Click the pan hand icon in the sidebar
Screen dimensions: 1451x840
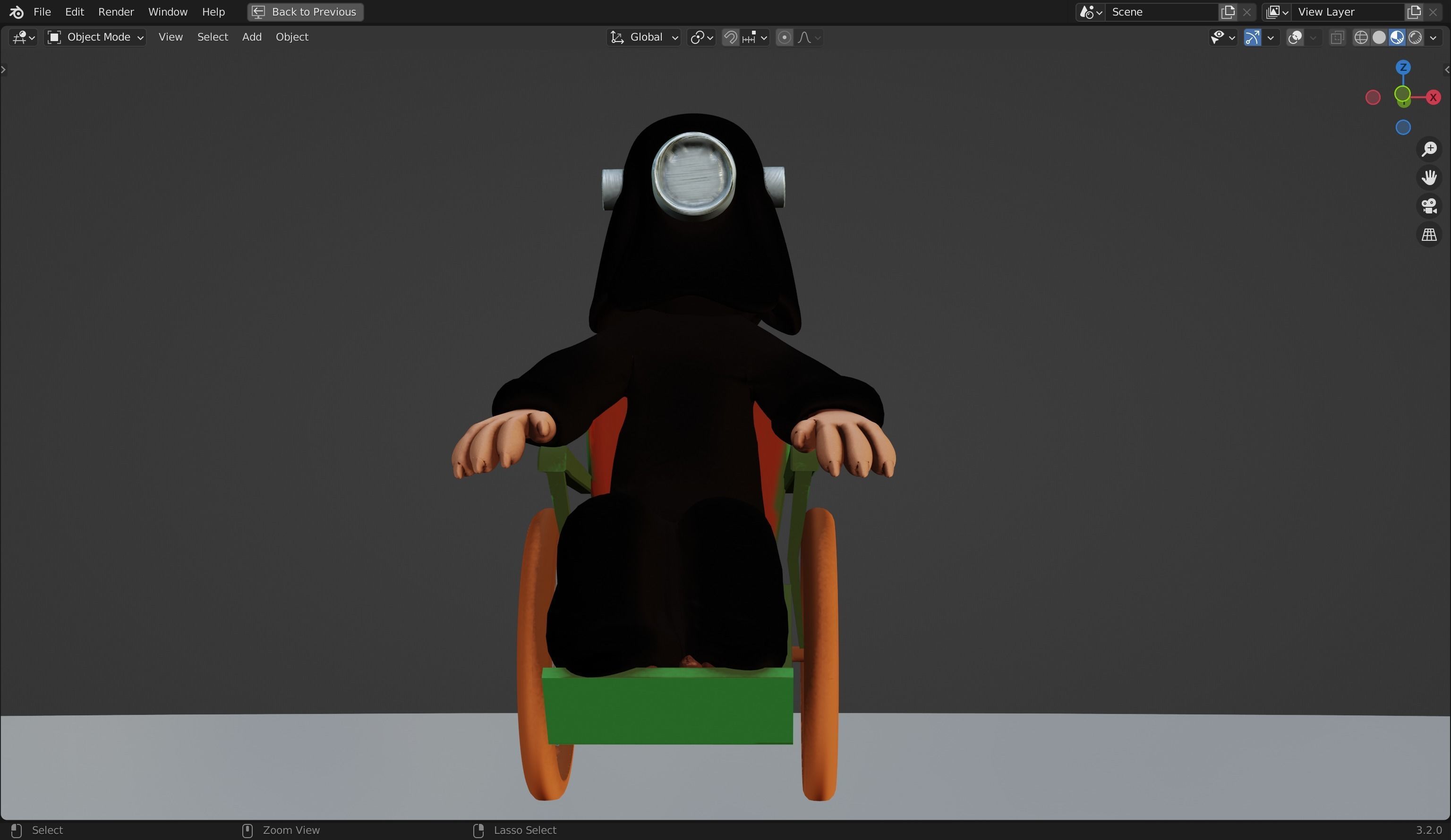(x=1430, y=177)
